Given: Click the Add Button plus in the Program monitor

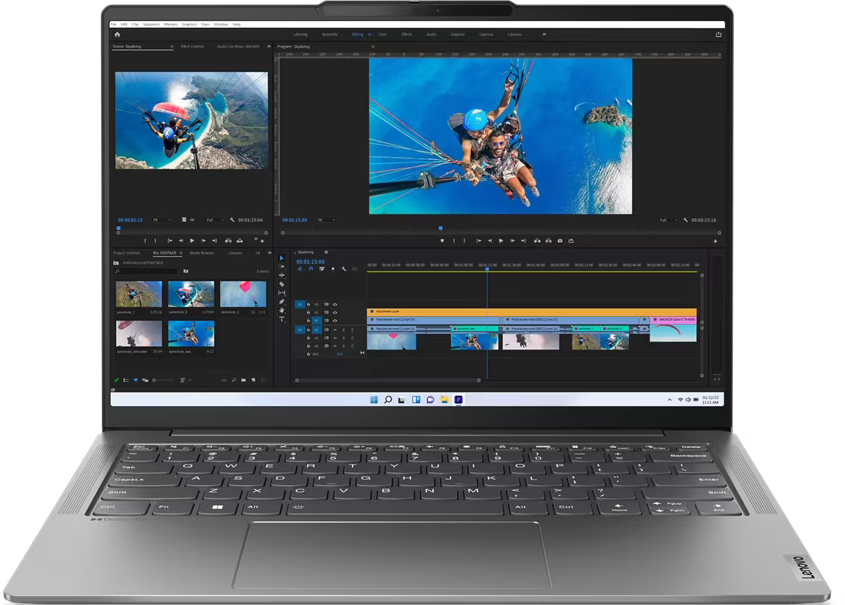Looking at the screenshot, I should pyautogui.click(x=714, y=241).
